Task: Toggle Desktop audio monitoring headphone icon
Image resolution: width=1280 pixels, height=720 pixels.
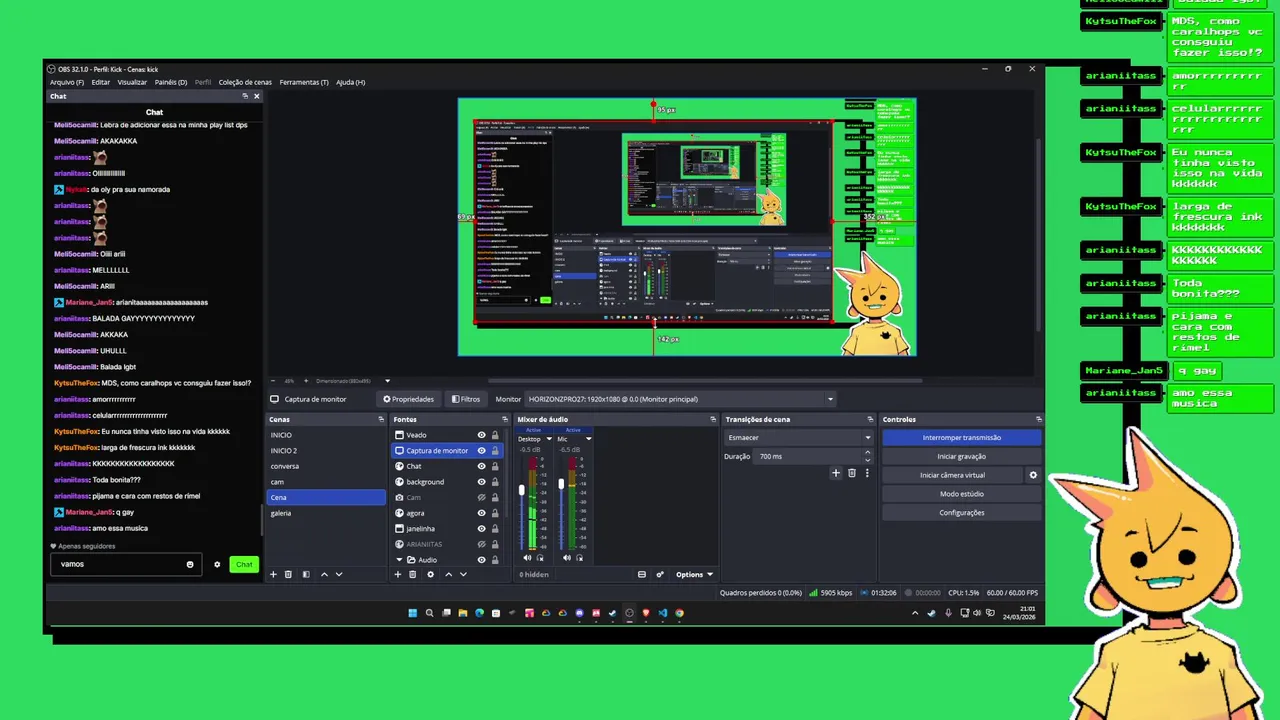Action: coord(538,557)
